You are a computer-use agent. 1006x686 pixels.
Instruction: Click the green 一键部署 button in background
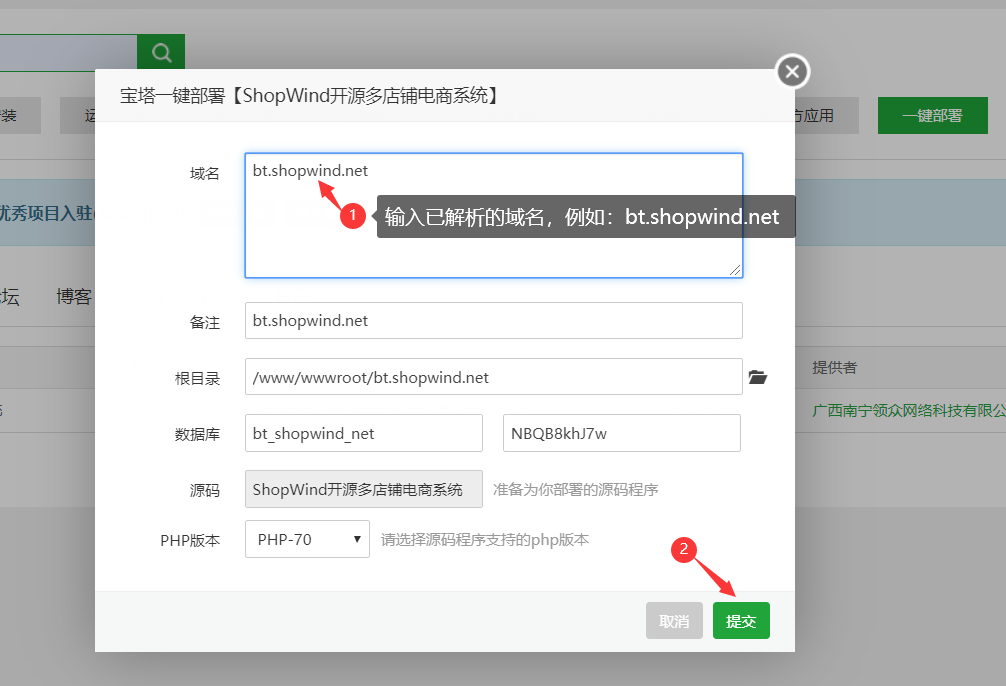[933, 116]
